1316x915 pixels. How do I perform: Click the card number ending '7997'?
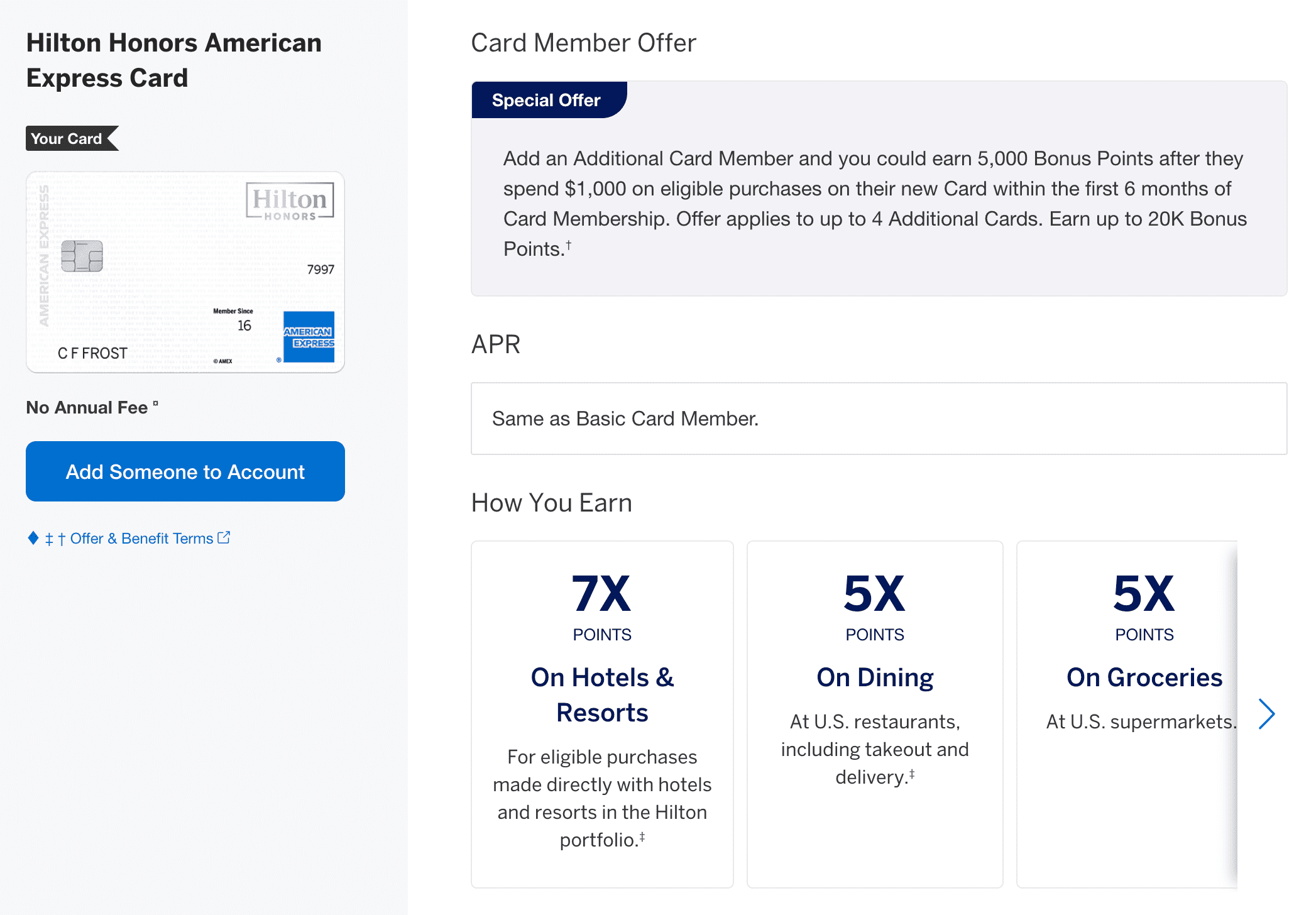321,270
